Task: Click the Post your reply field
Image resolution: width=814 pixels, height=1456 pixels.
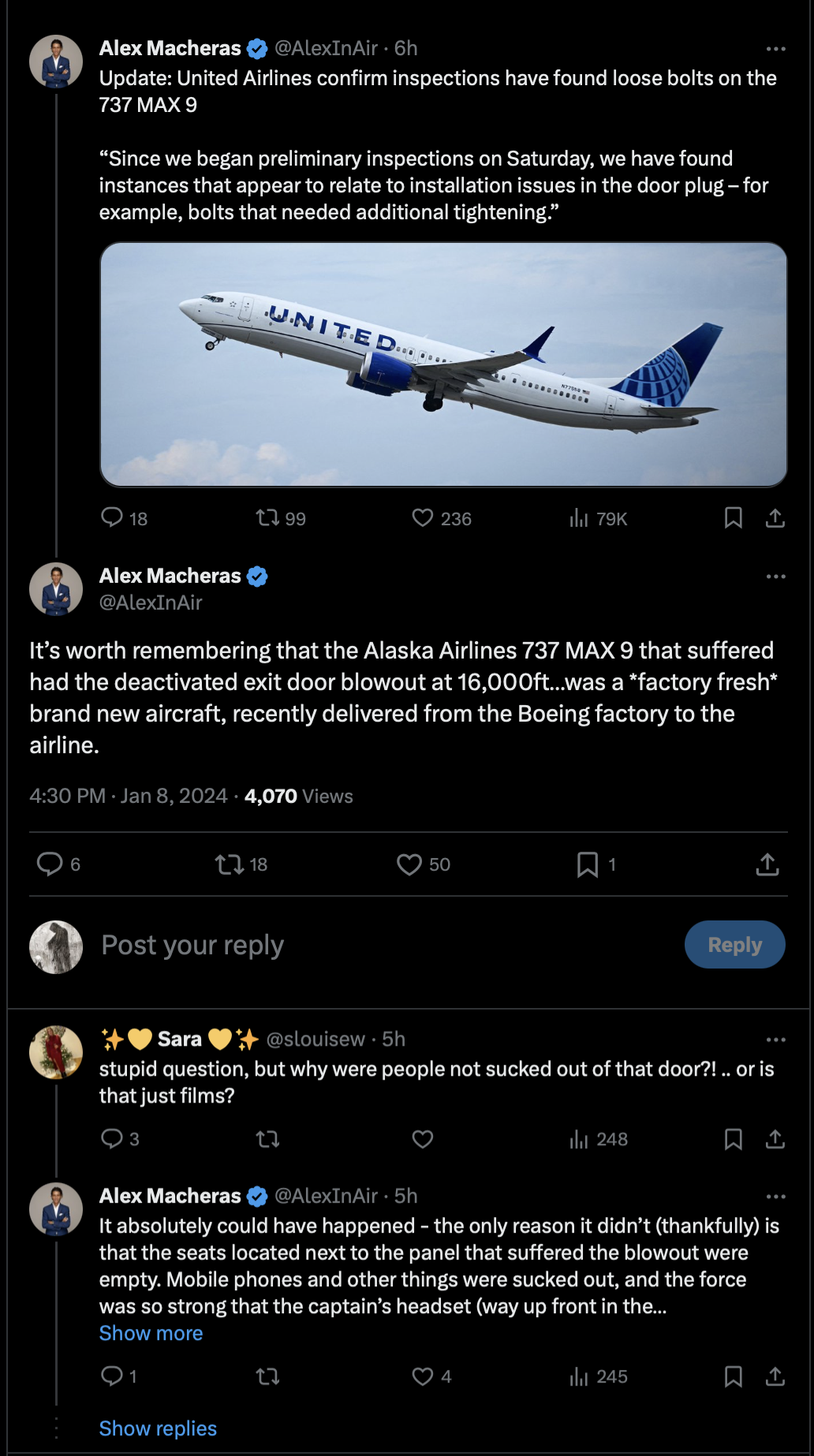Action: (386, 945)
